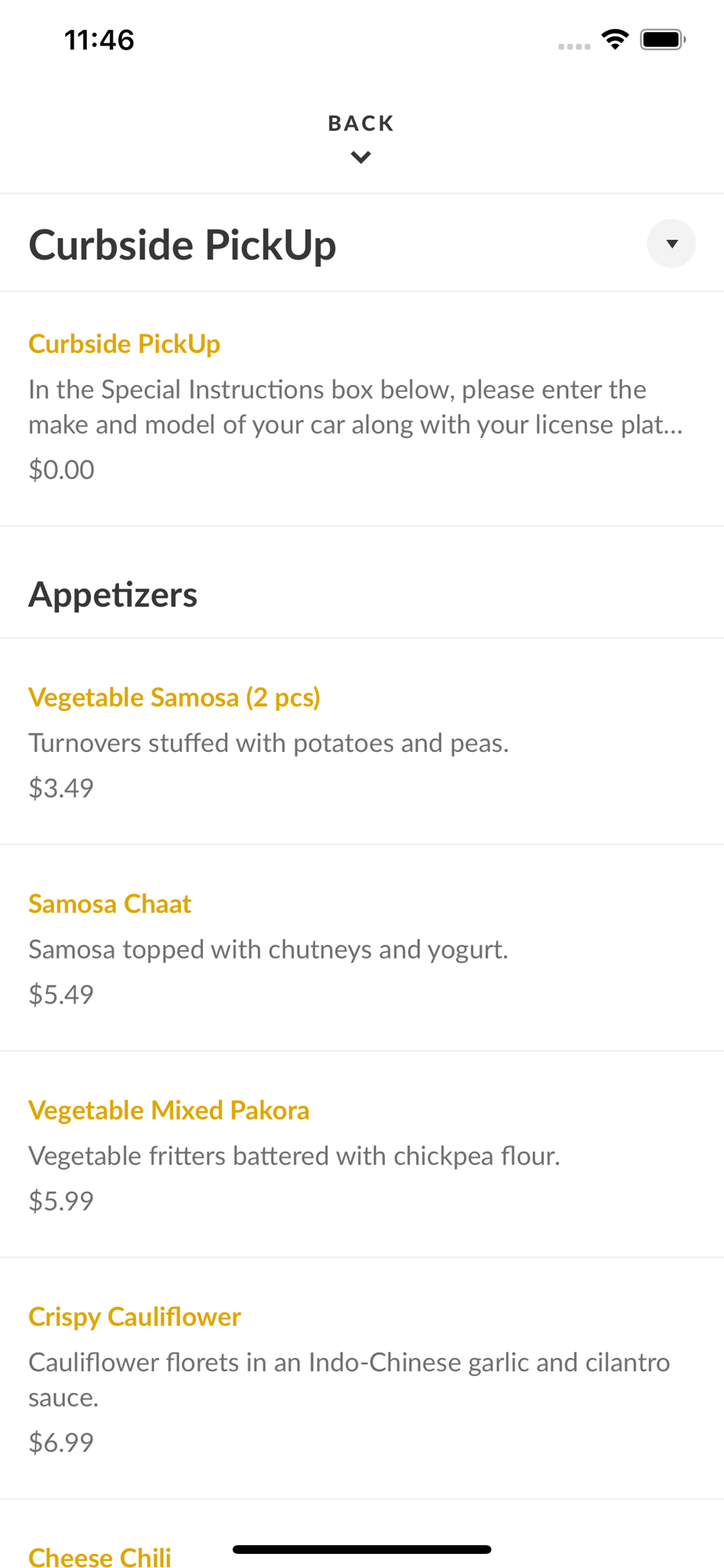Tap the home indicator bar
Viewport: 724px width, 1568px height.
point(362,1549)
